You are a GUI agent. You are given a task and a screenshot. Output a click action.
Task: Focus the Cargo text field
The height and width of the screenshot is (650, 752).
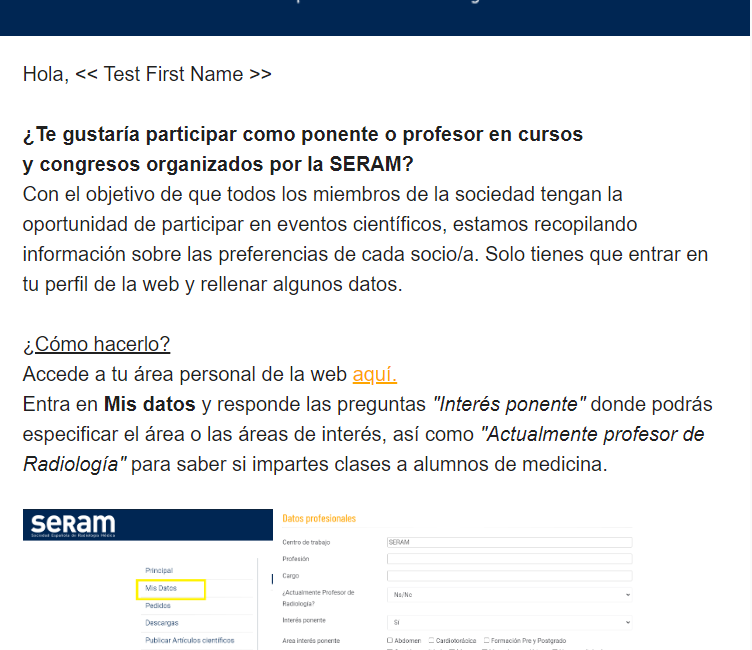509,576
